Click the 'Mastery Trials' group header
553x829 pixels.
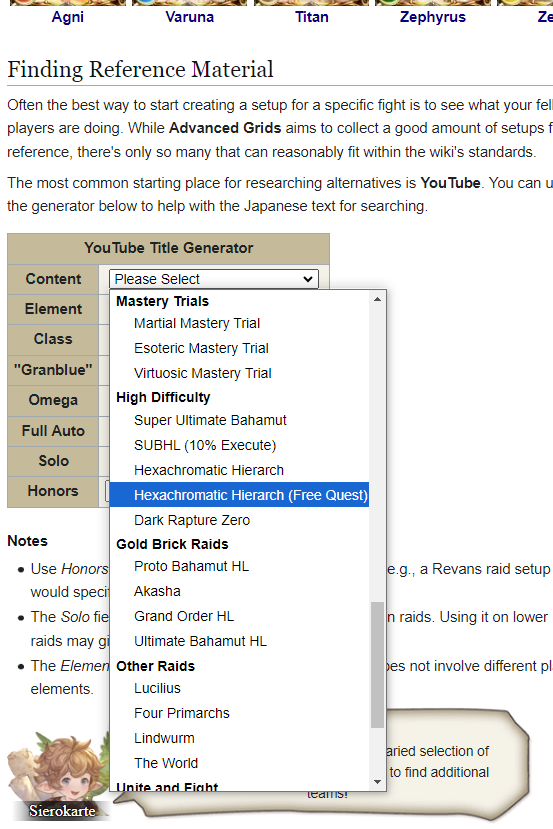click(x=162, y=301)
